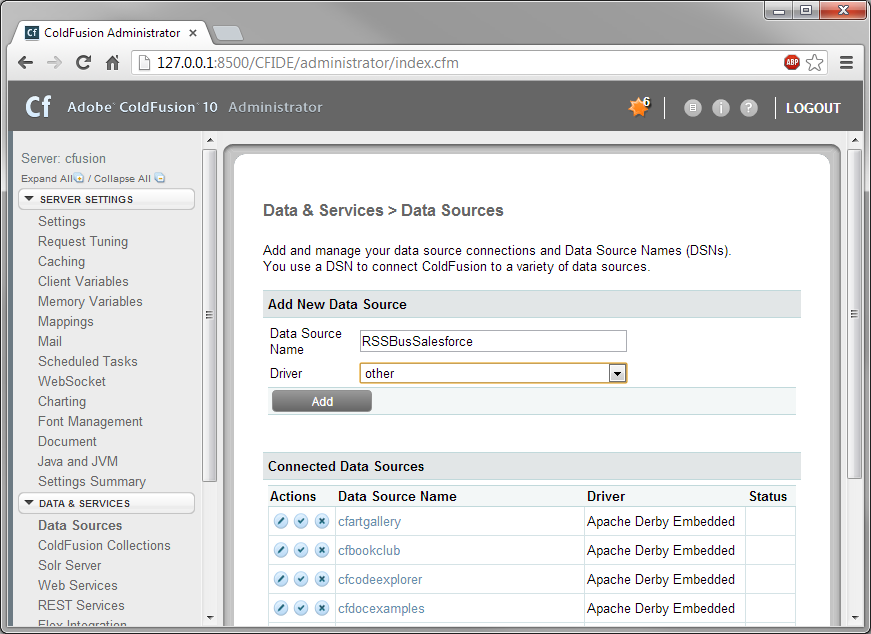The image size is (871, 634).
Task: Click the edit icon for cfartgallery
Action: [281, 521]
